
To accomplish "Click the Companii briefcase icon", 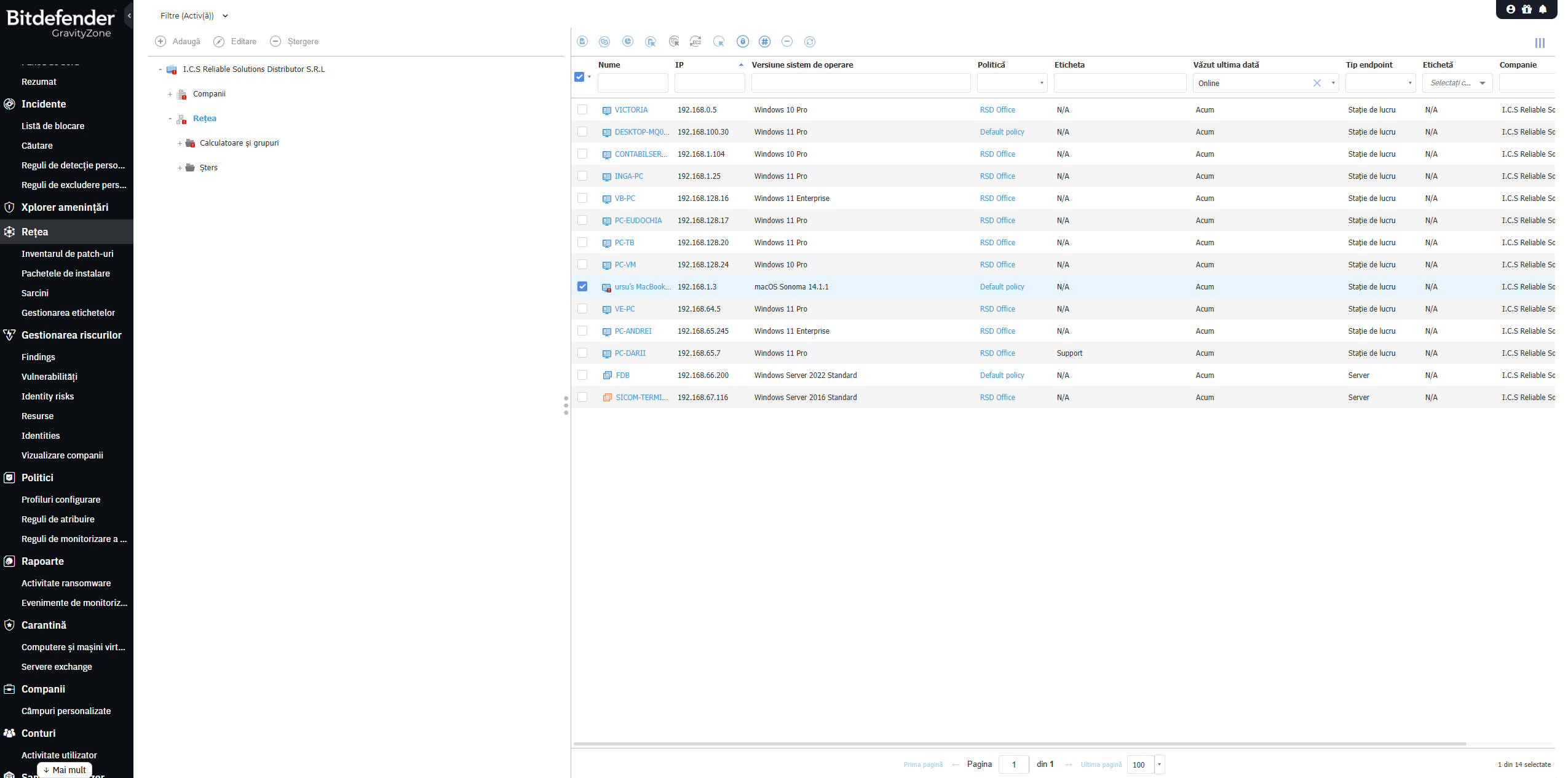I will point(9,689).
